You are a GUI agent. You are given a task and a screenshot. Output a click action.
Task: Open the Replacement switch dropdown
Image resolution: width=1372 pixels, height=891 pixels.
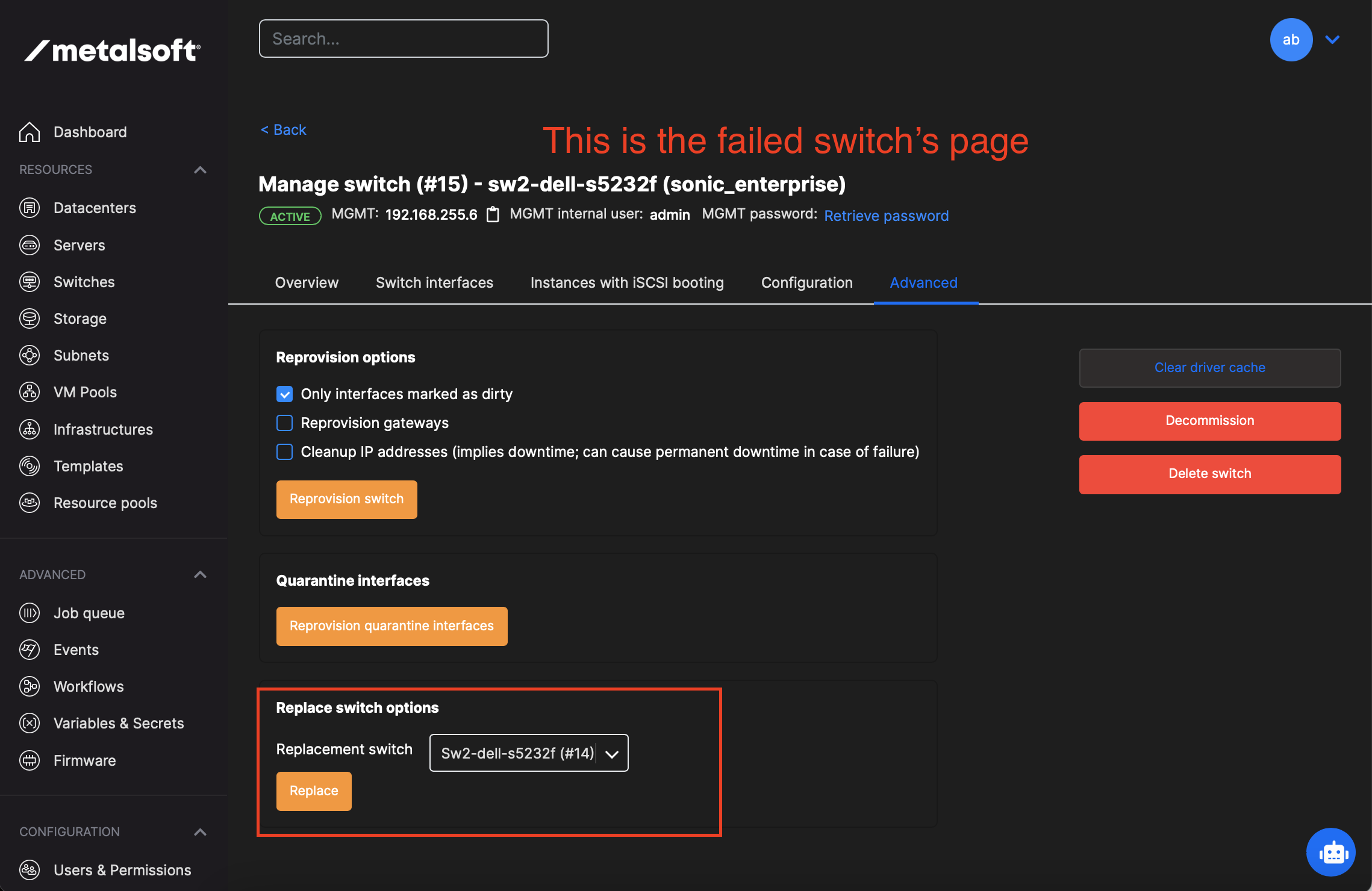click(529, 753)
